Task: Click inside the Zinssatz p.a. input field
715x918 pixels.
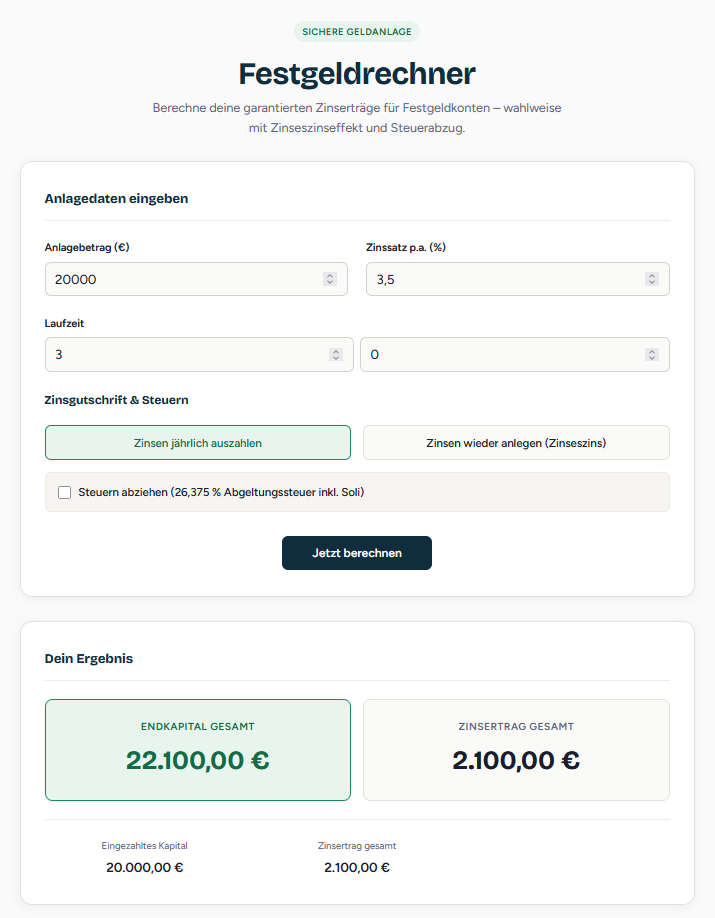Action: pyautogui.click(x=500, y=279)
